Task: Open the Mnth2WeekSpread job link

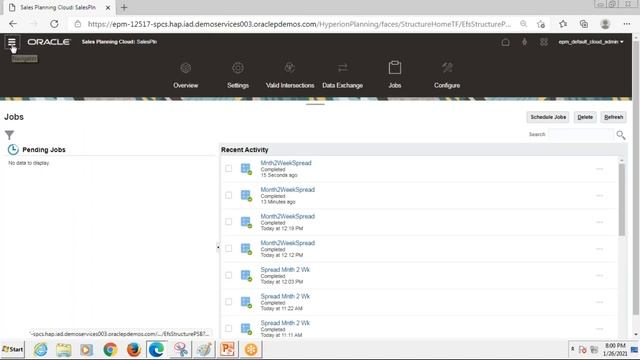Action: pos(286,163)
